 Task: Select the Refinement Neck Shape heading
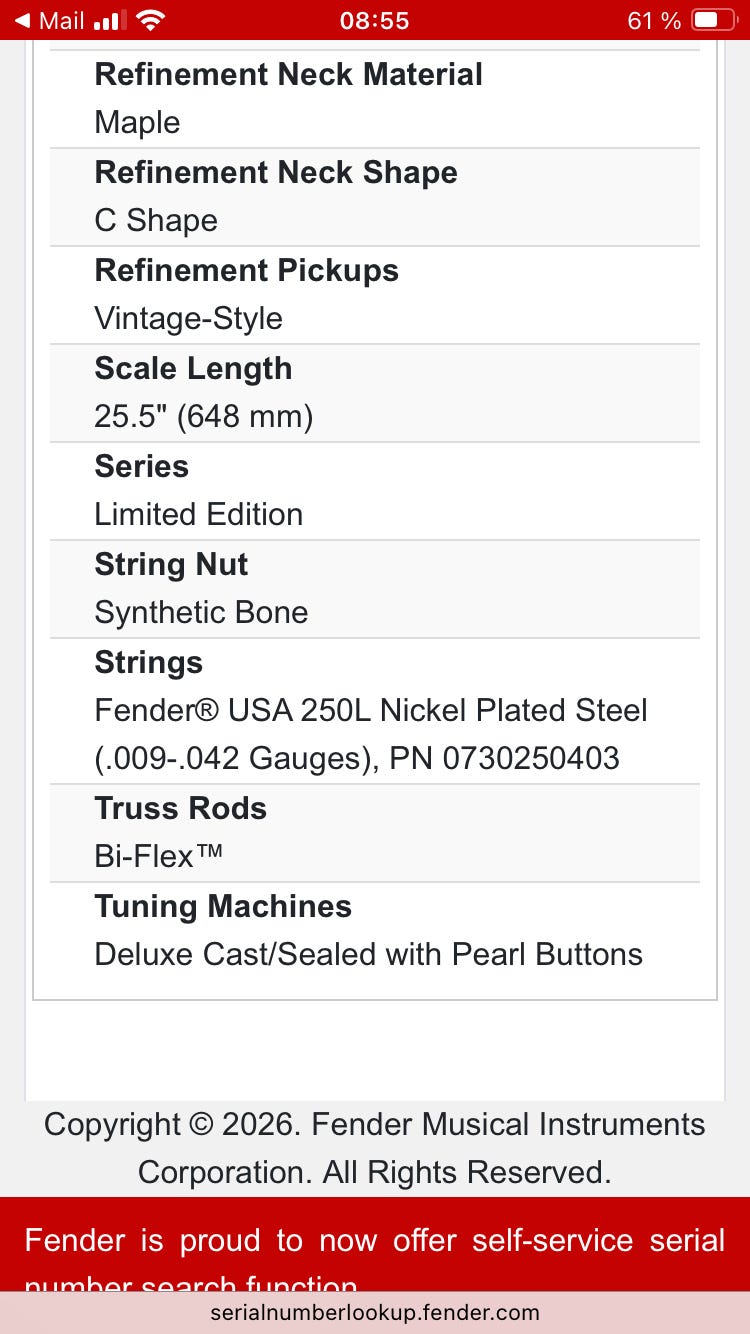[275, 172]
